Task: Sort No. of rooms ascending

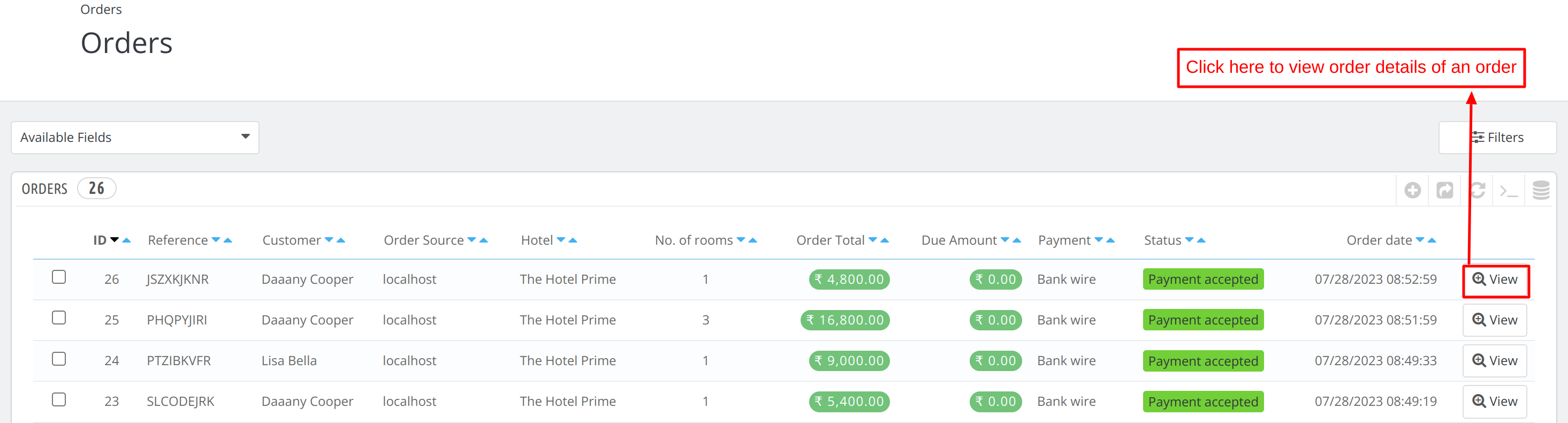Action: [x=753, y=240]
